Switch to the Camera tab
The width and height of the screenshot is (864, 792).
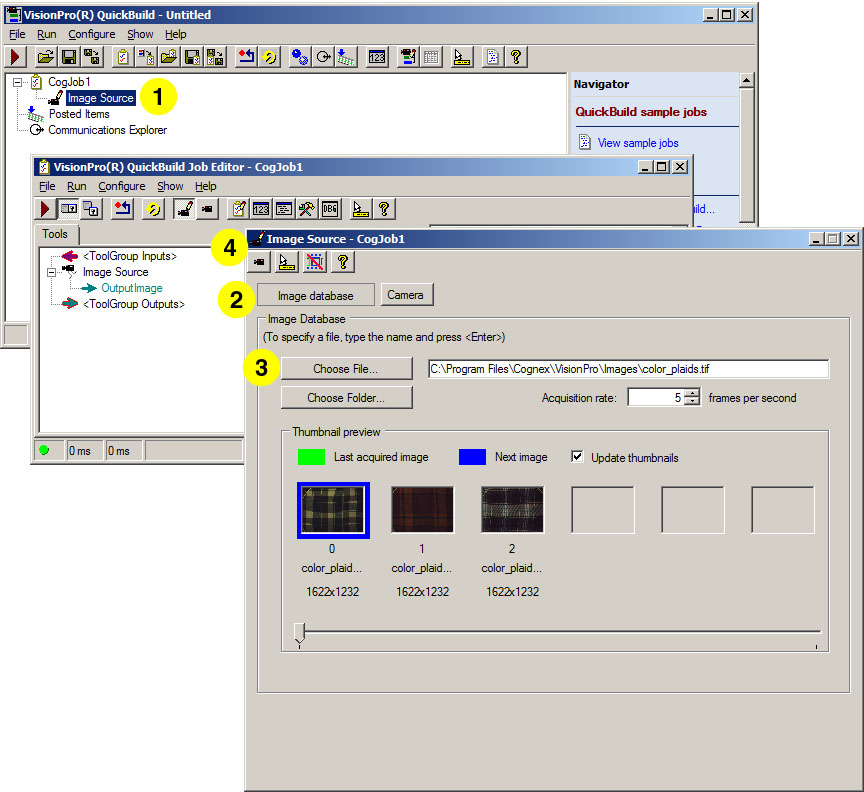(407, 295)
